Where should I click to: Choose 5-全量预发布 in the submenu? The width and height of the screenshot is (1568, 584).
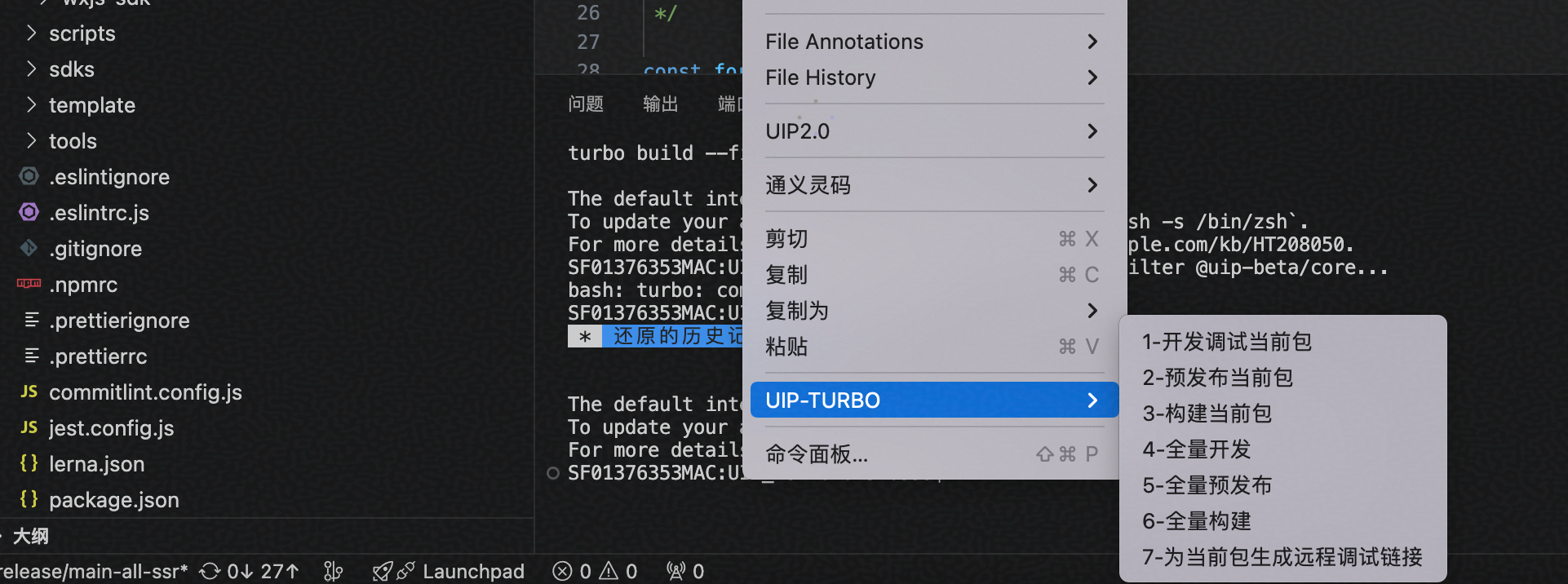coord(1283,485)
